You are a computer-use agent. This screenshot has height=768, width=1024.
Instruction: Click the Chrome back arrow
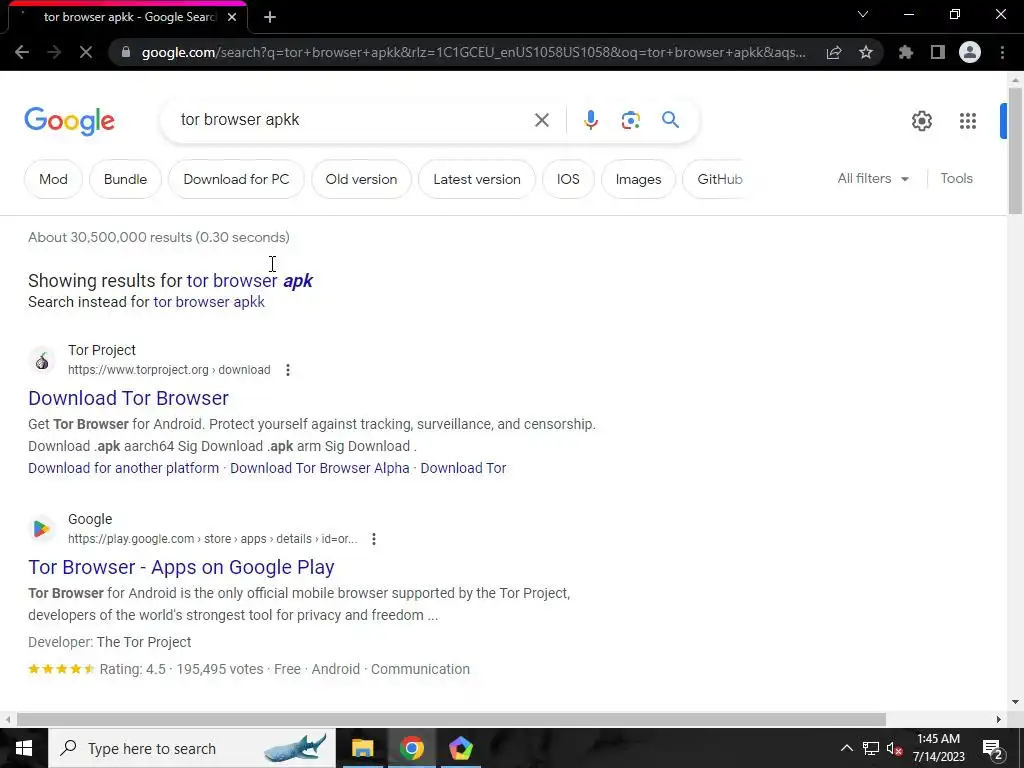22,52
